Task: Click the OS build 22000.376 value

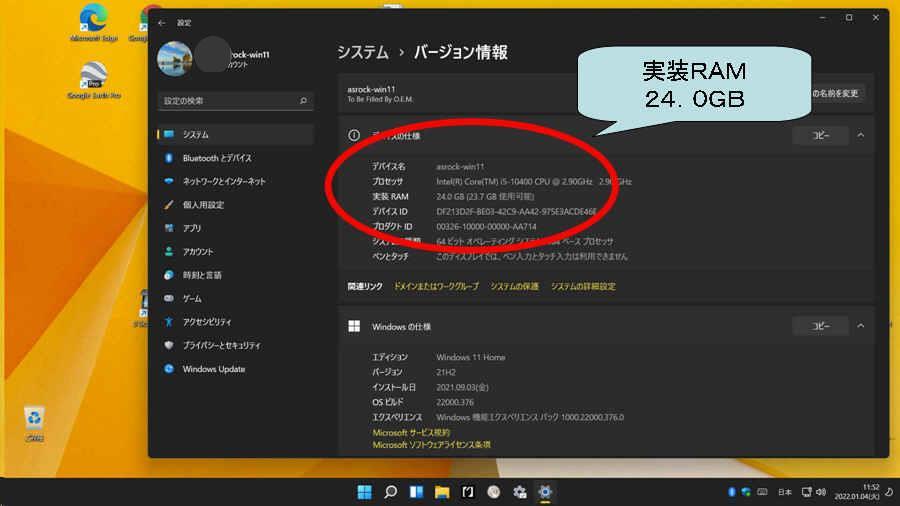Action: point(455,402)
